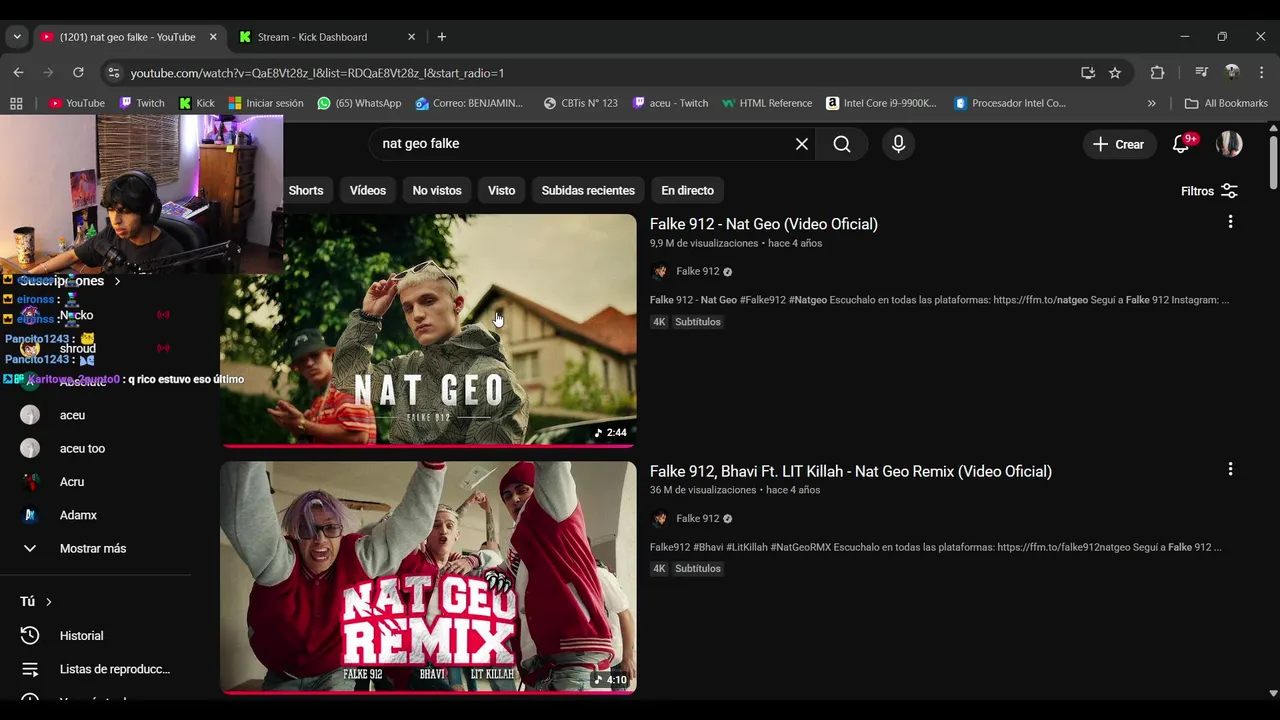Image resolution: width=1280 pixels, height=720 pixels.
Task: Start voice search with the microphone
Action: point(898,144)
